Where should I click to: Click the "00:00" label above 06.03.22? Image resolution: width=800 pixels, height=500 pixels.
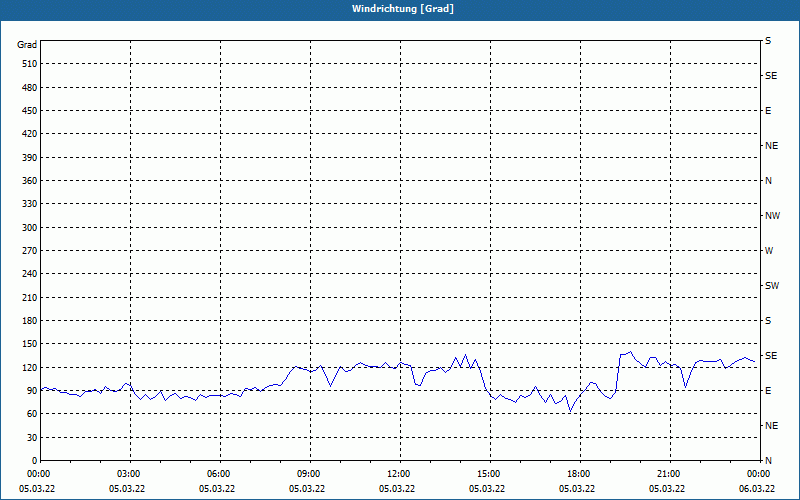coord(760,474)
